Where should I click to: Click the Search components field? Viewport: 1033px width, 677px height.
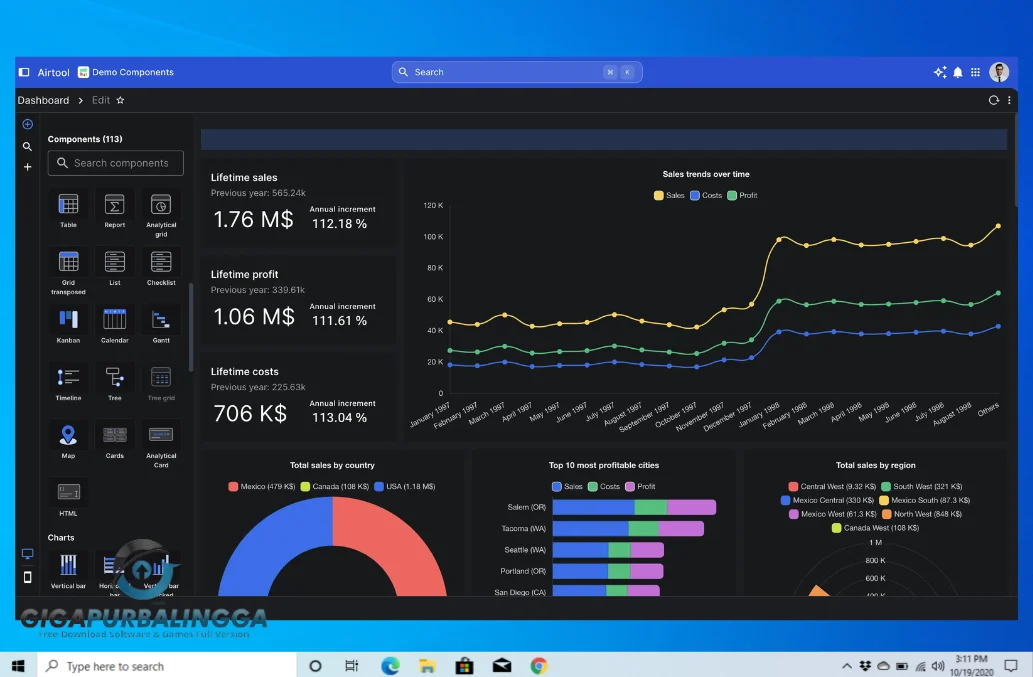tap(115, 163)
